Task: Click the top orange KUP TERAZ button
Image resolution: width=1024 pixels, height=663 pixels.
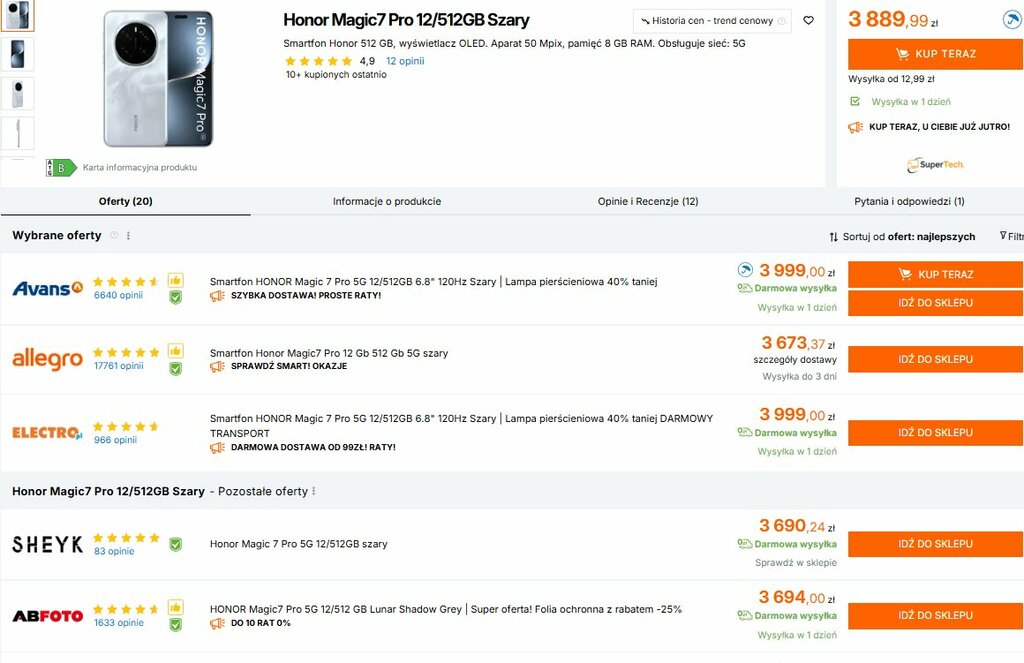Action: [x=935, y=54]
